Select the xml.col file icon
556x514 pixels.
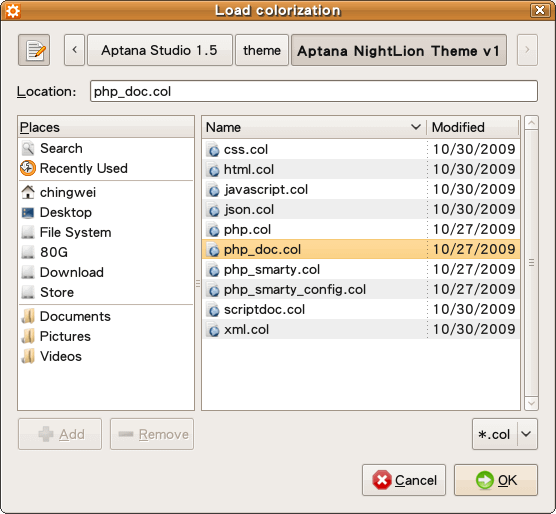213,330
